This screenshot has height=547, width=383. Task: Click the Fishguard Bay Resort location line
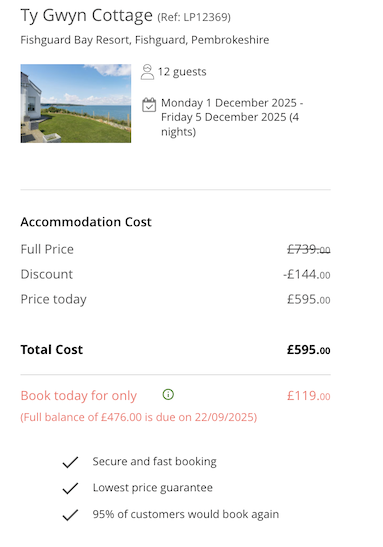145,40
